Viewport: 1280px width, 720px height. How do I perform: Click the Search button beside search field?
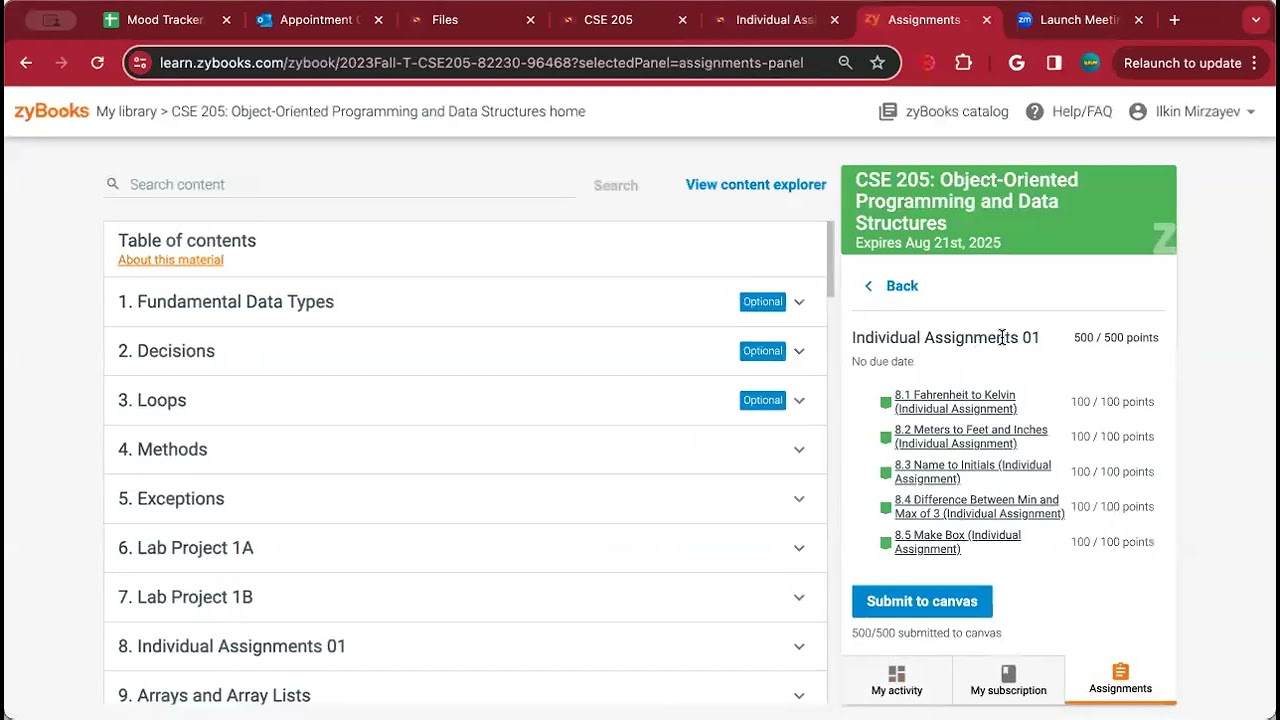616,185
